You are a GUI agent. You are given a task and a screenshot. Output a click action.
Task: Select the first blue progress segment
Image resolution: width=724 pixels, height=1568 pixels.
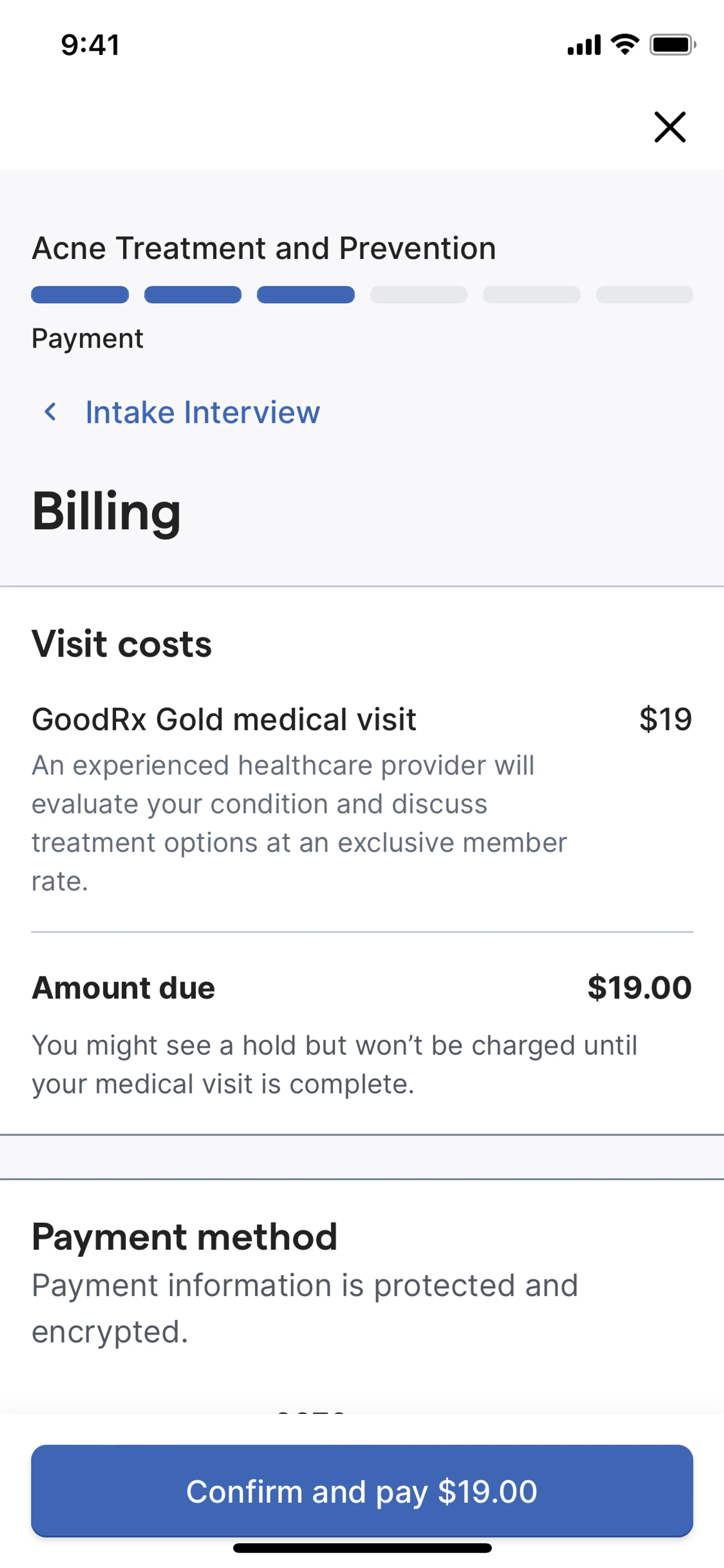(x=80, y=295)
